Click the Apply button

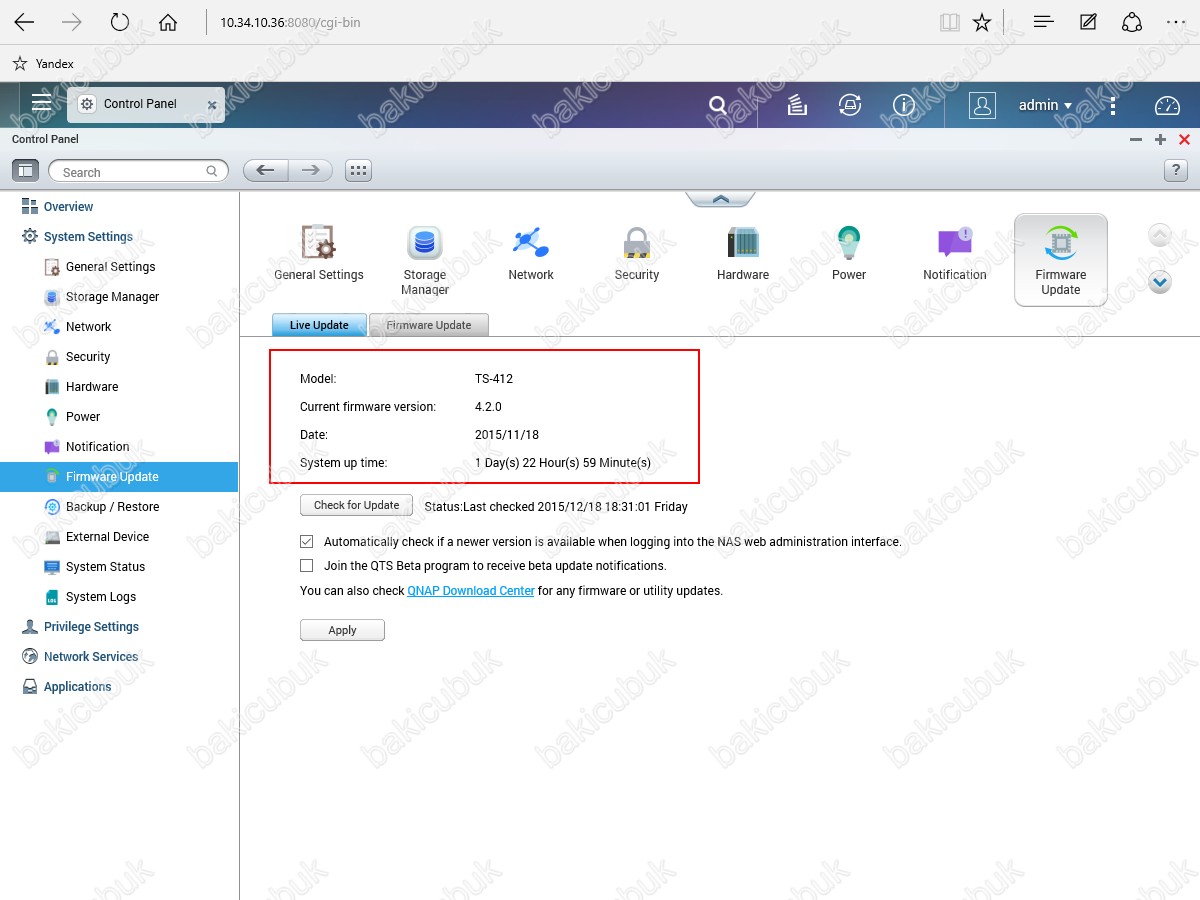click(342, 630)
